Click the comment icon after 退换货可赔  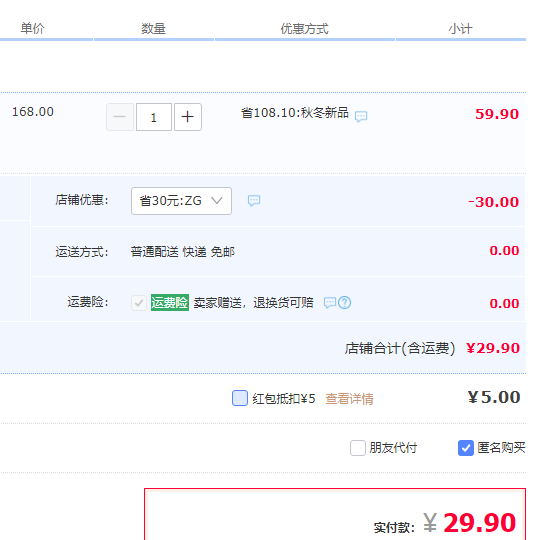330,302
